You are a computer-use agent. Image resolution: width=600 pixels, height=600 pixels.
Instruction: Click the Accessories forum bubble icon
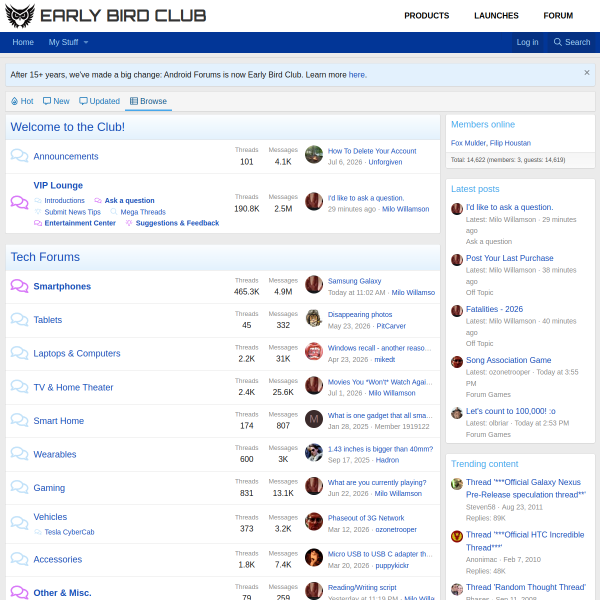tap(19, 559)
